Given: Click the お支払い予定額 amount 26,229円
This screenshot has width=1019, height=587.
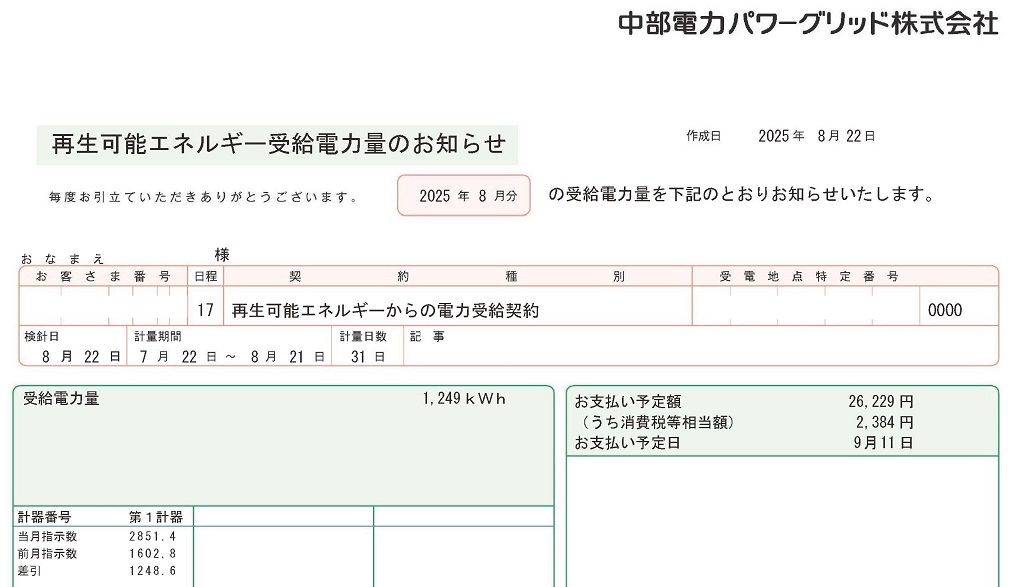Looking at the screenshot, I should click(x=880, y=401).
